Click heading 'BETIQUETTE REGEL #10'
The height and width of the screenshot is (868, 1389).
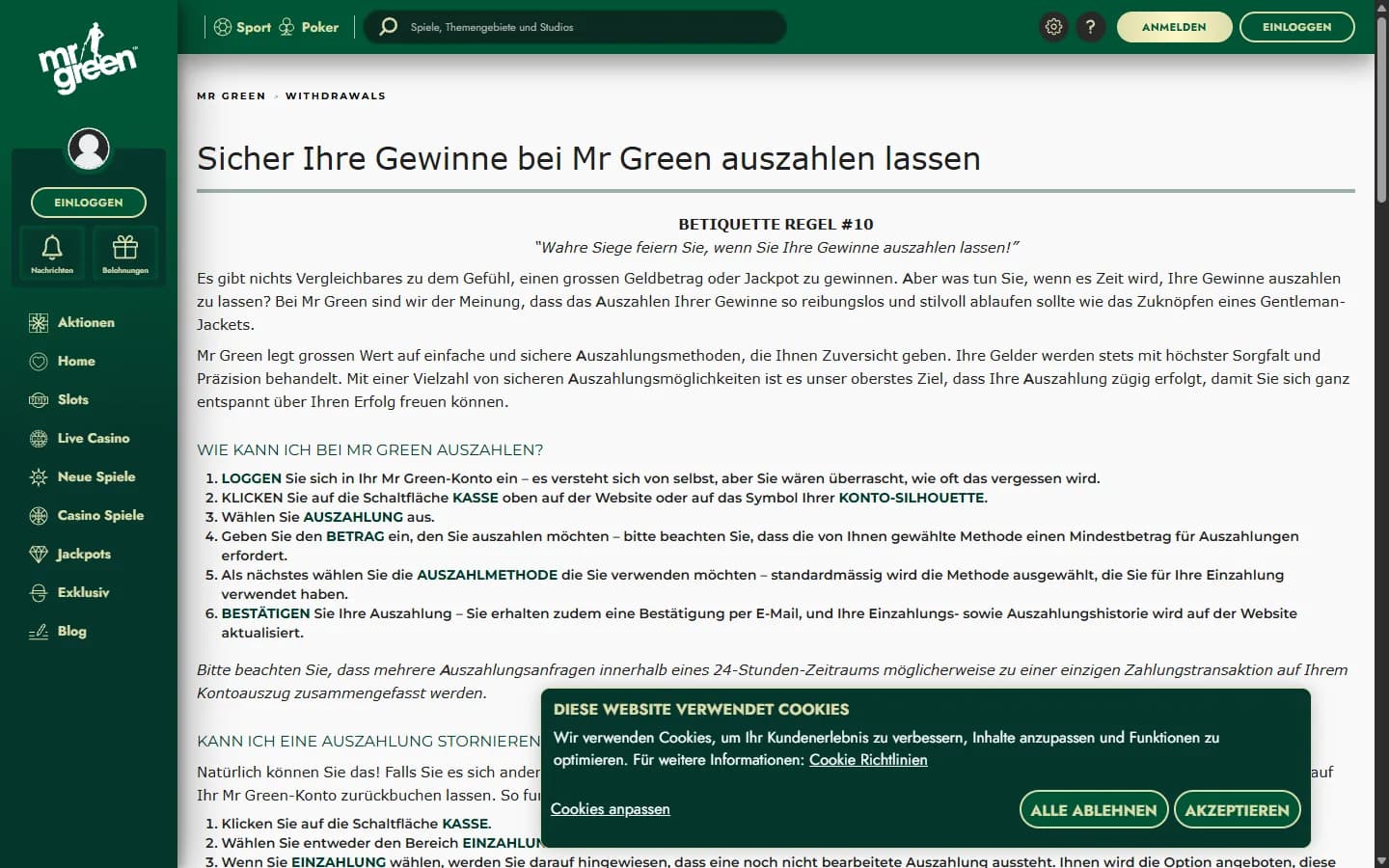[x=776, y=225]
